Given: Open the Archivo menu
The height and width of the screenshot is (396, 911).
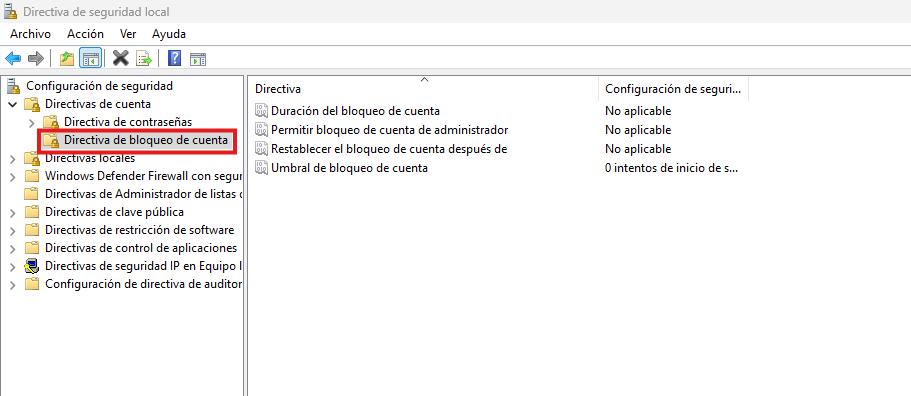Looking at the screenshot, I should 30,34.
